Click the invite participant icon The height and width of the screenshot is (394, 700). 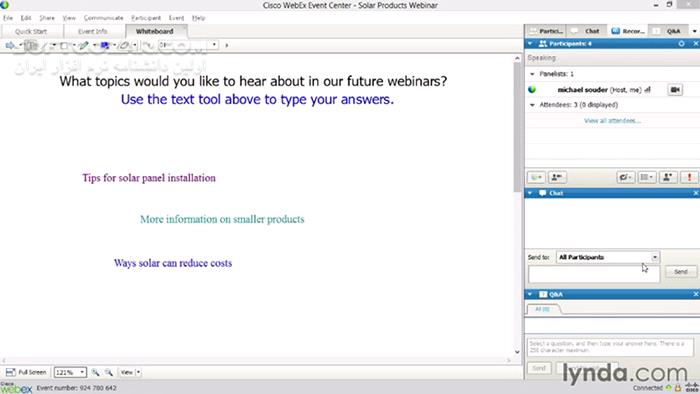tap(668, 178)
